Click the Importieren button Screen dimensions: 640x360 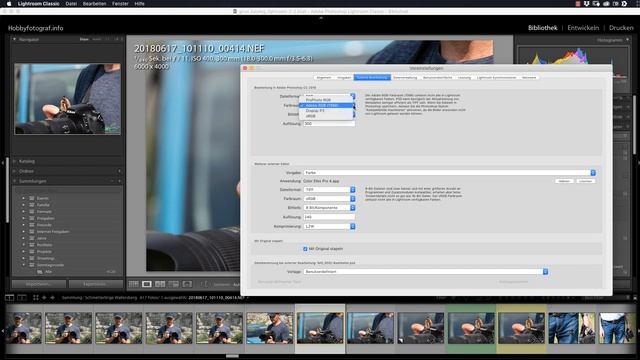38,284
